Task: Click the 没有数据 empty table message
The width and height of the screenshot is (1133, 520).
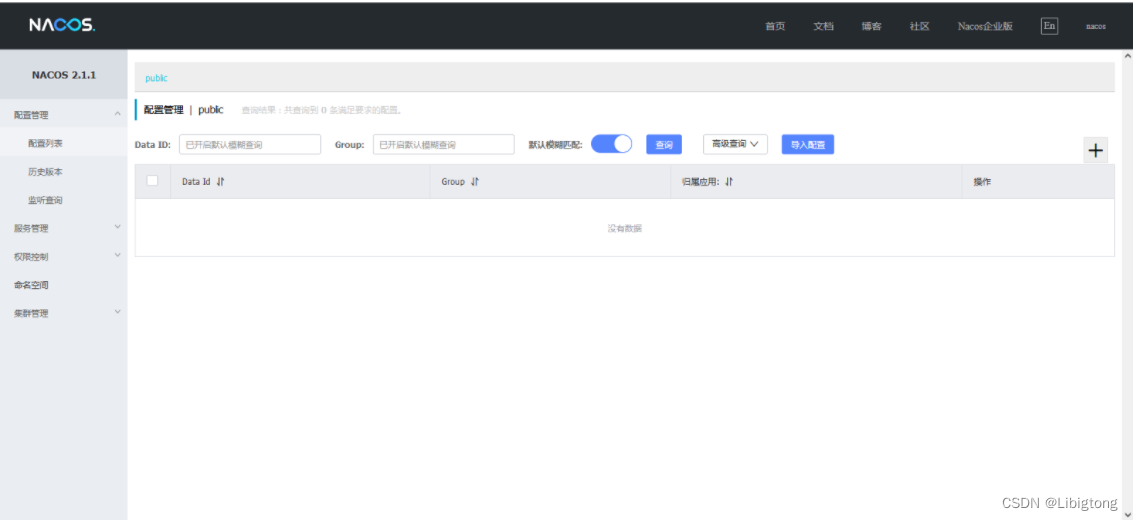Action: click(624, 228)
